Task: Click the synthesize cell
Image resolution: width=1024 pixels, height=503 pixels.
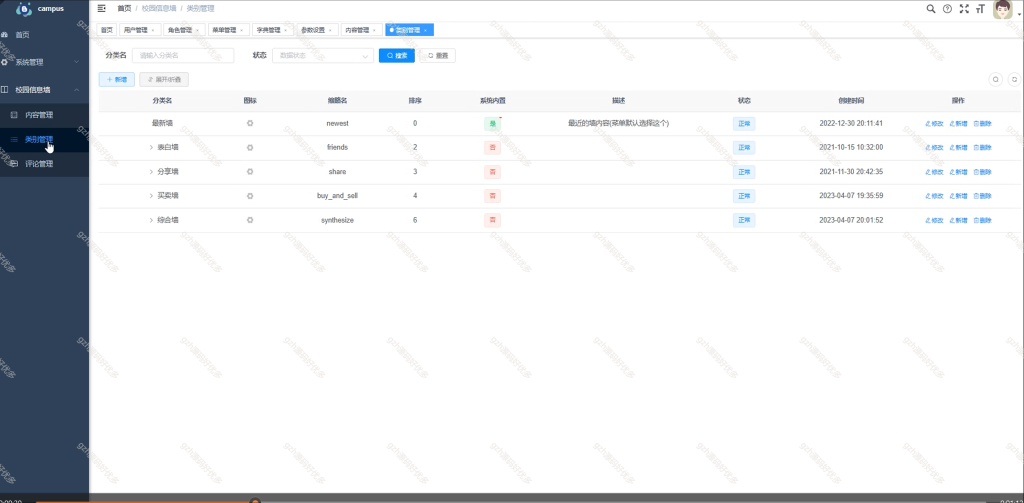Action: [337, 220]
